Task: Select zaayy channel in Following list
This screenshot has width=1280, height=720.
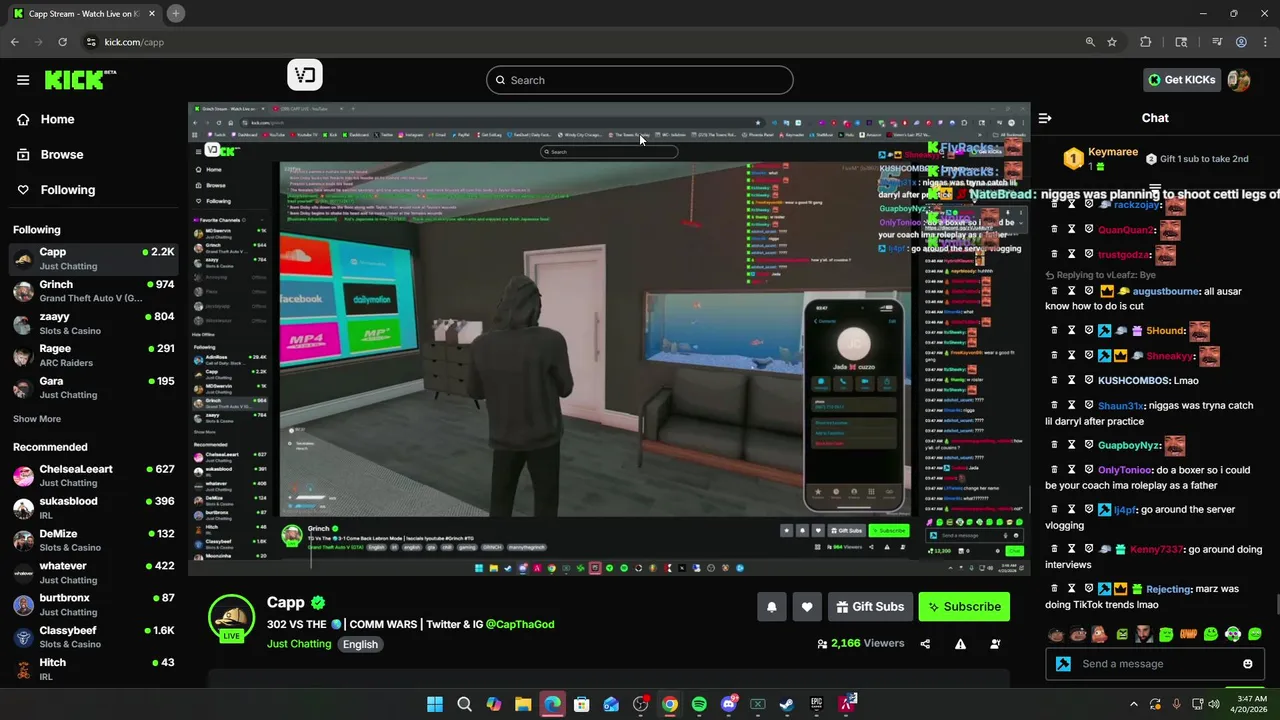Action: click(x=92, y=323)
